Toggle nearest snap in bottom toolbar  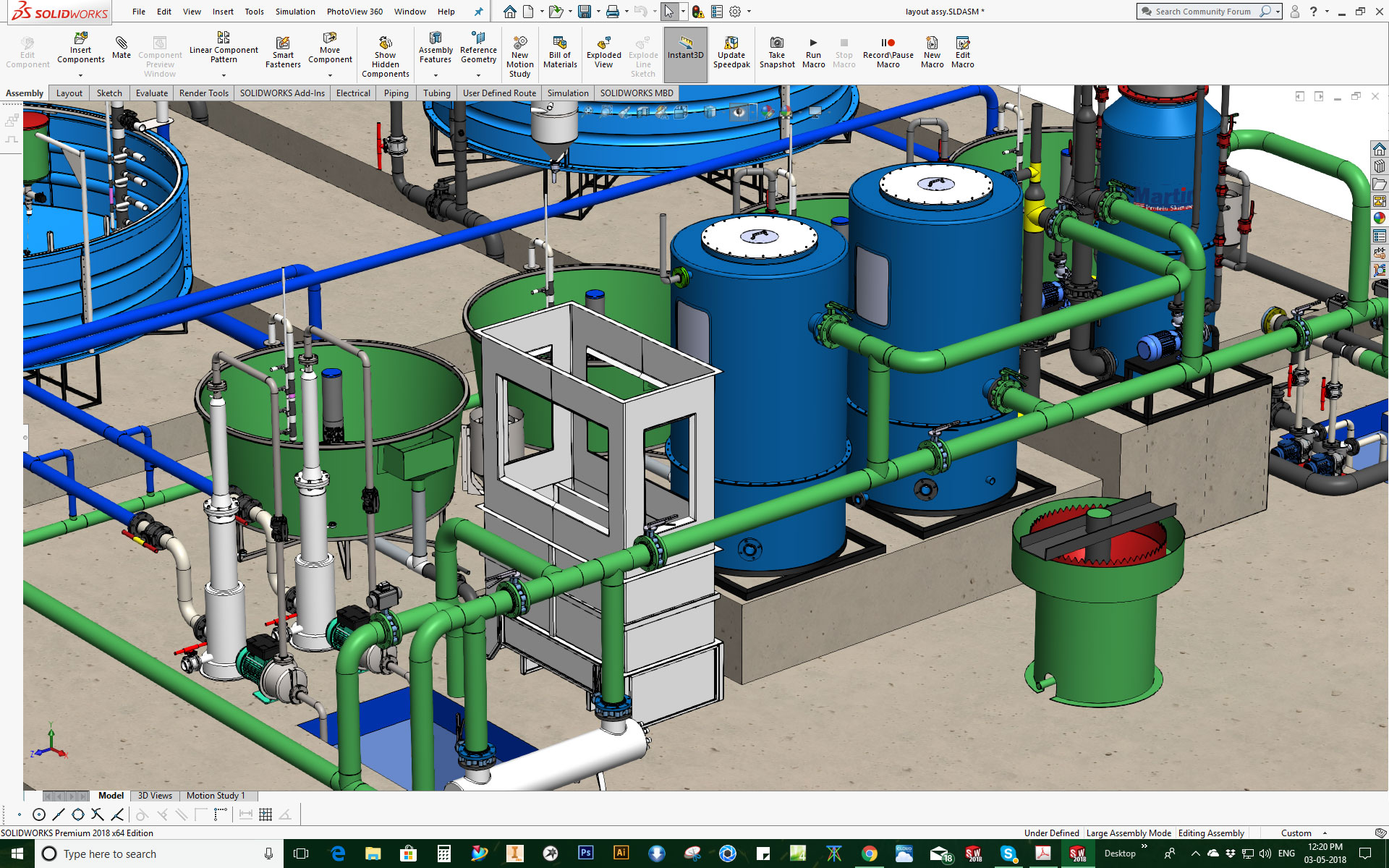116,814
